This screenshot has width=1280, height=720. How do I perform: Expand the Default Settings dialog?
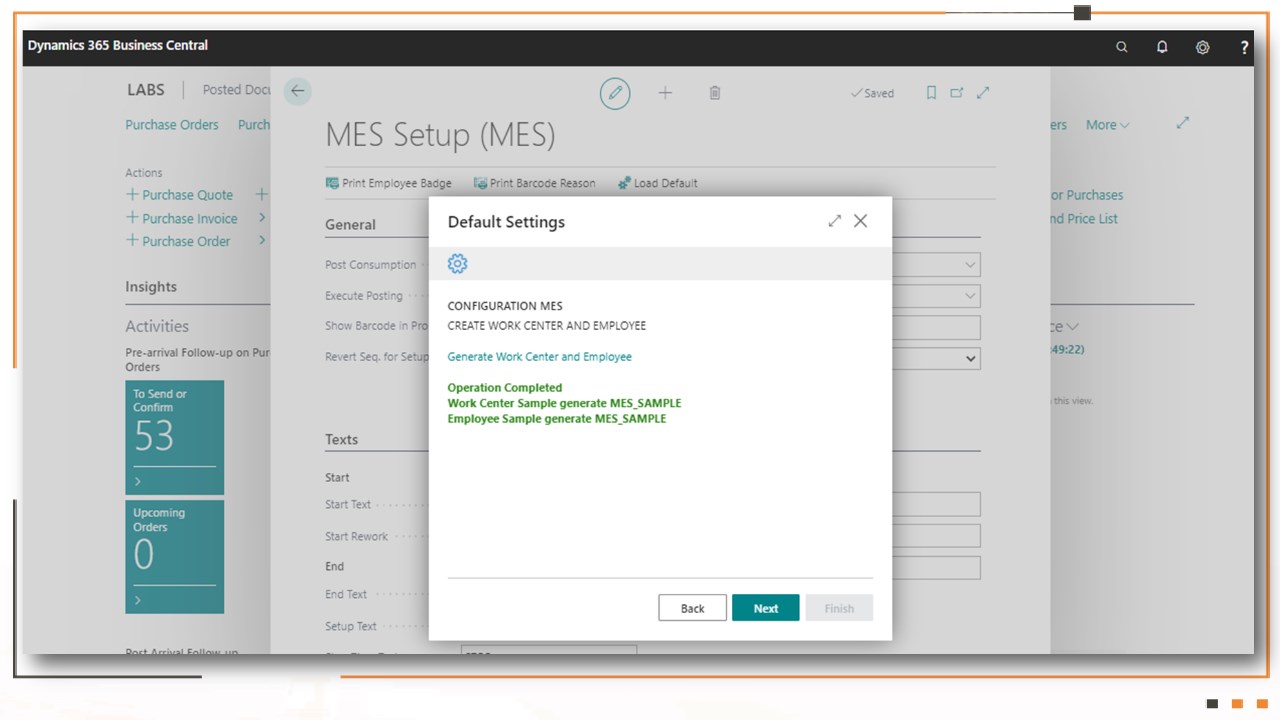click(x=835, y=221)
